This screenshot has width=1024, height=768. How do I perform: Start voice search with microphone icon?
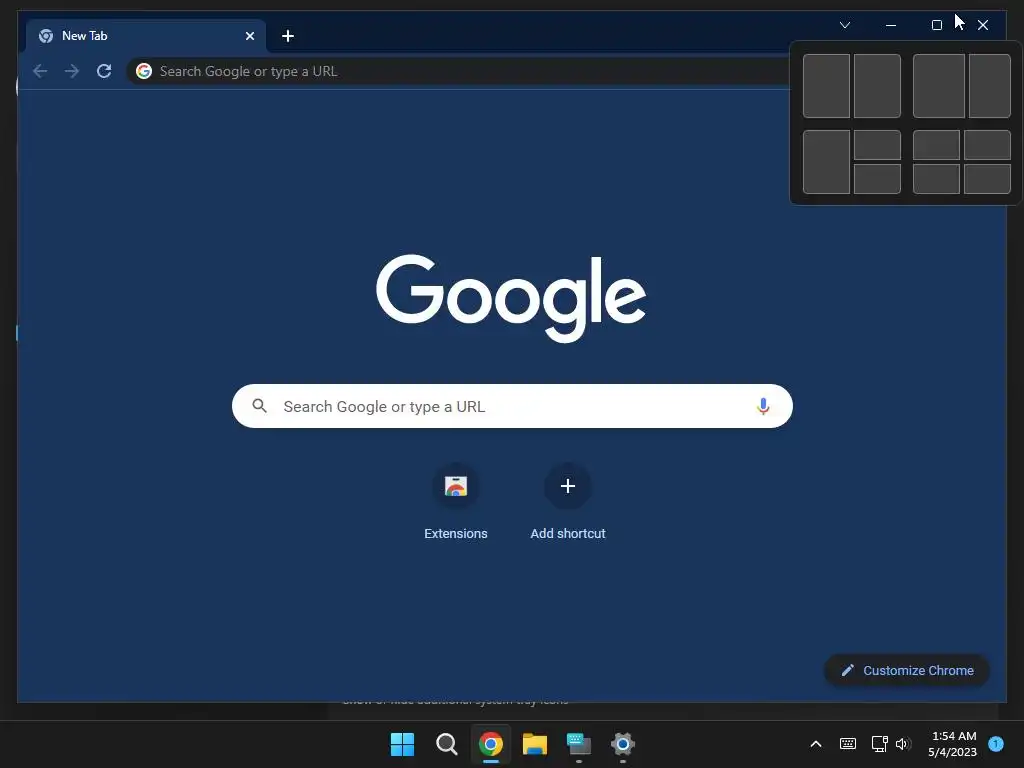click(763, 406)
